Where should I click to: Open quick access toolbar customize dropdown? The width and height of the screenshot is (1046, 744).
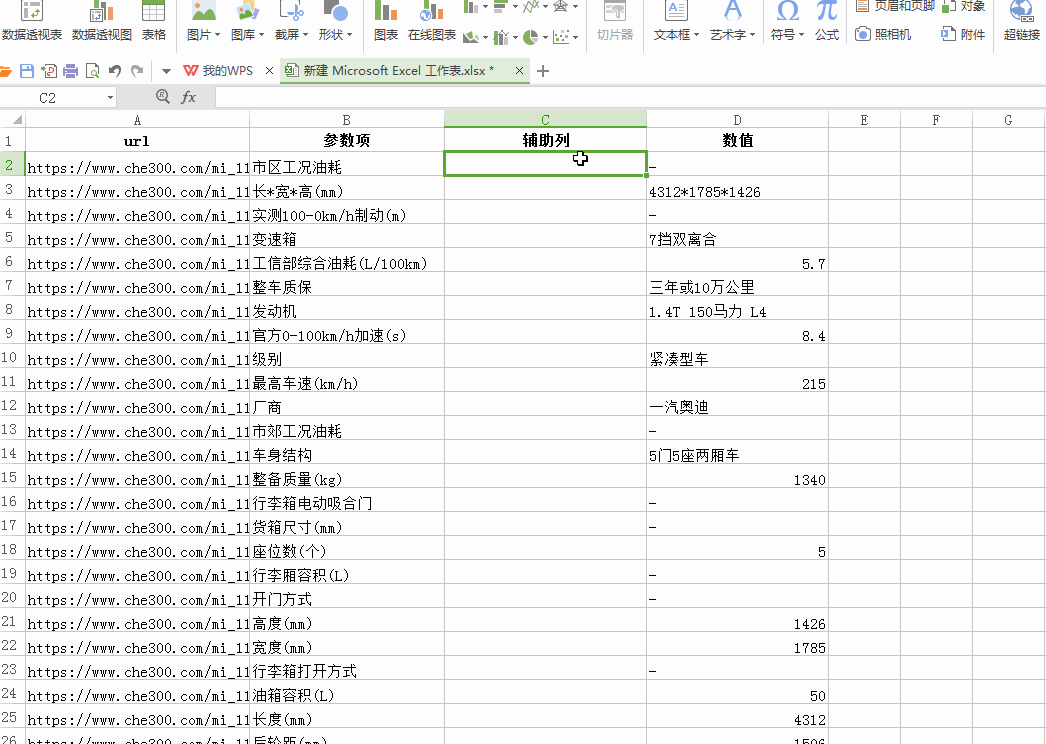pyautogui.click(x=166, y=71)
